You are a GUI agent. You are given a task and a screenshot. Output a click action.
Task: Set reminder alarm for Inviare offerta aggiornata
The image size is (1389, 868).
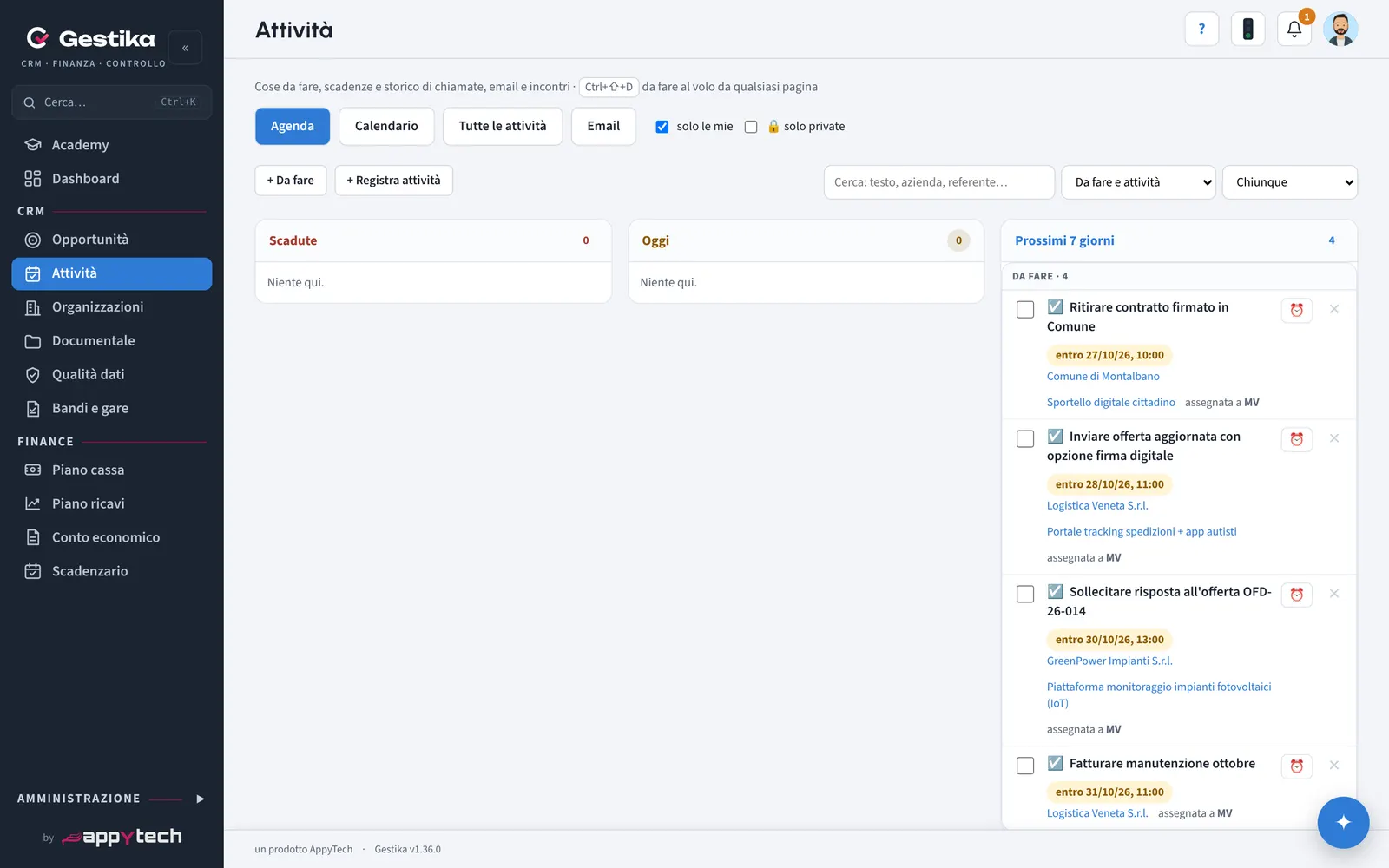point(1296,439)
